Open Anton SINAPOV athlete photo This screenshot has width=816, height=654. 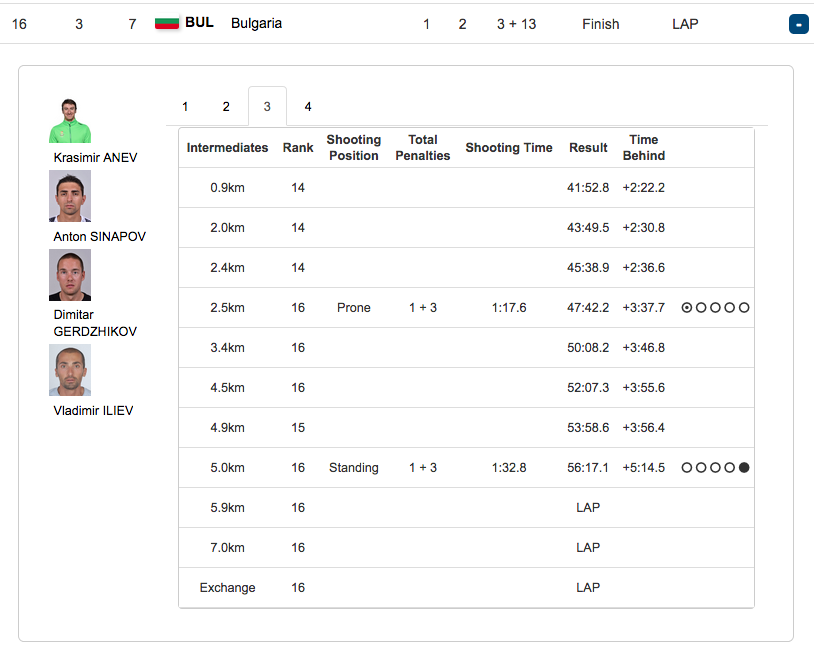pos(69,196)
